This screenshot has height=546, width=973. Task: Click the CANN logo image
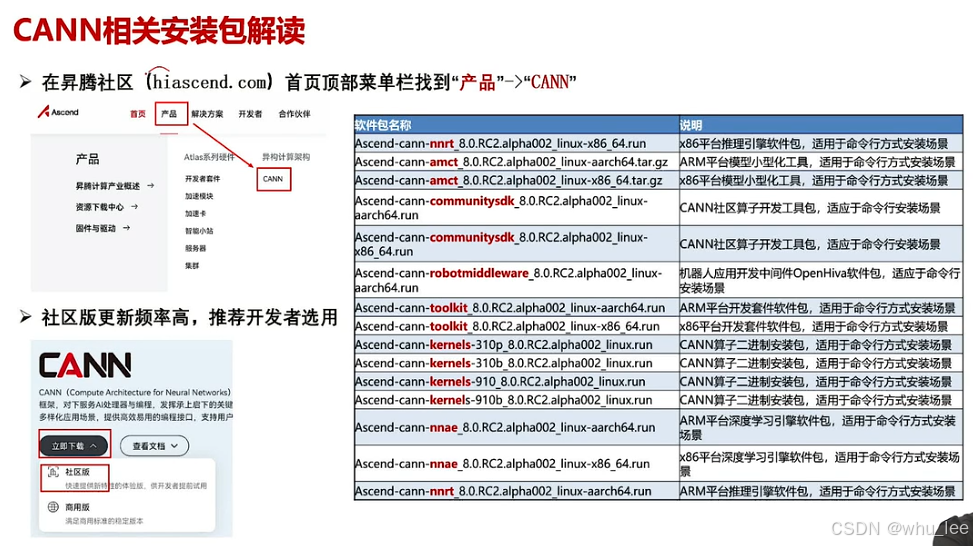85,365
